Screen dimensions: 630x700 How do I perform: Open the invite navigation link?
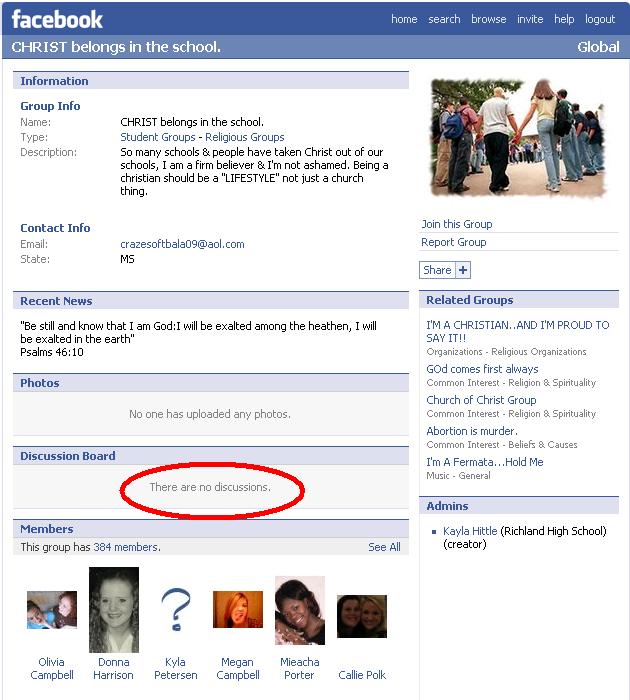coord(530,19)
